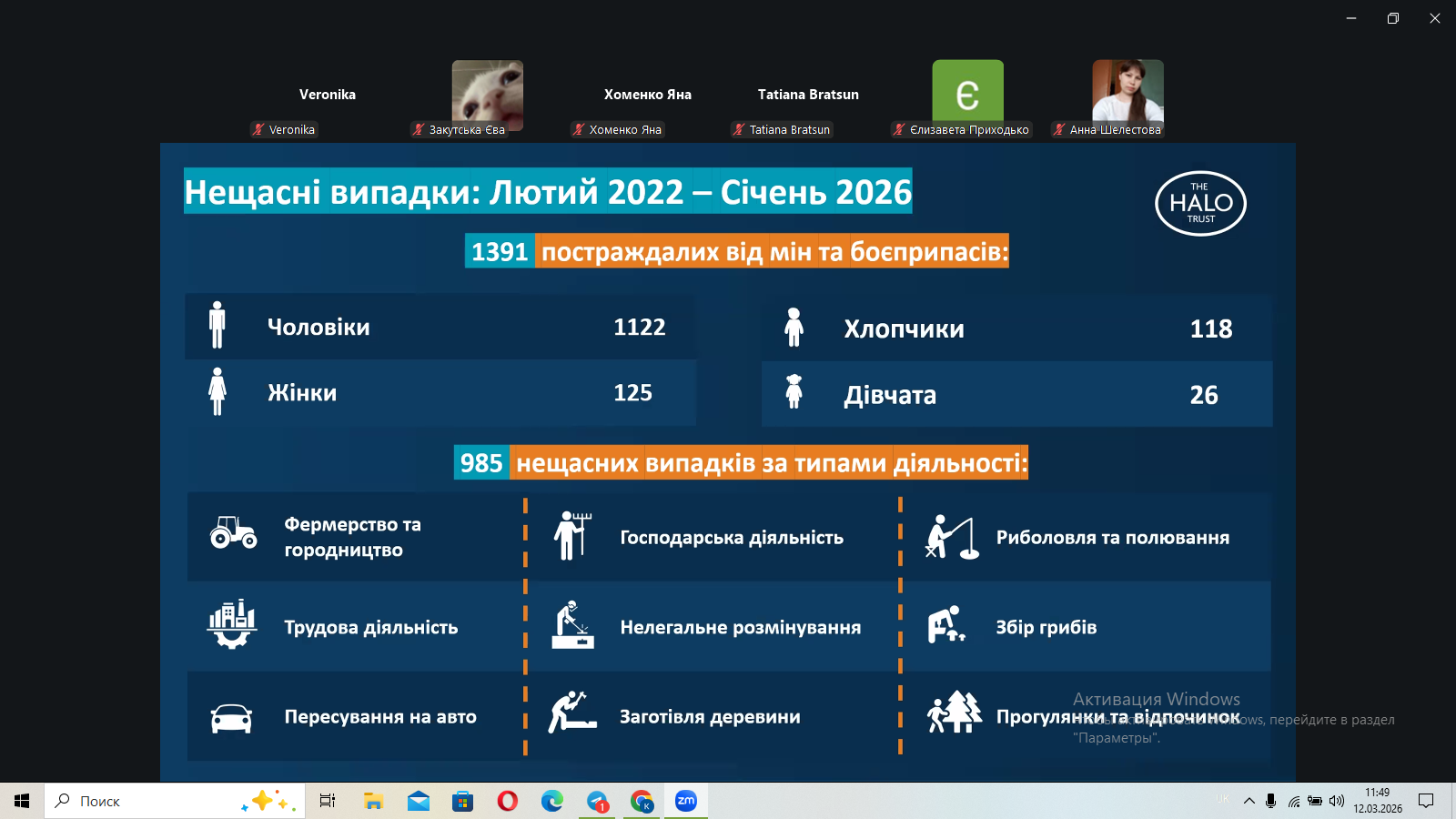The image size is (1456, 819).
Task: Open File Explorer folder icon
Action: tap(374, 801)
